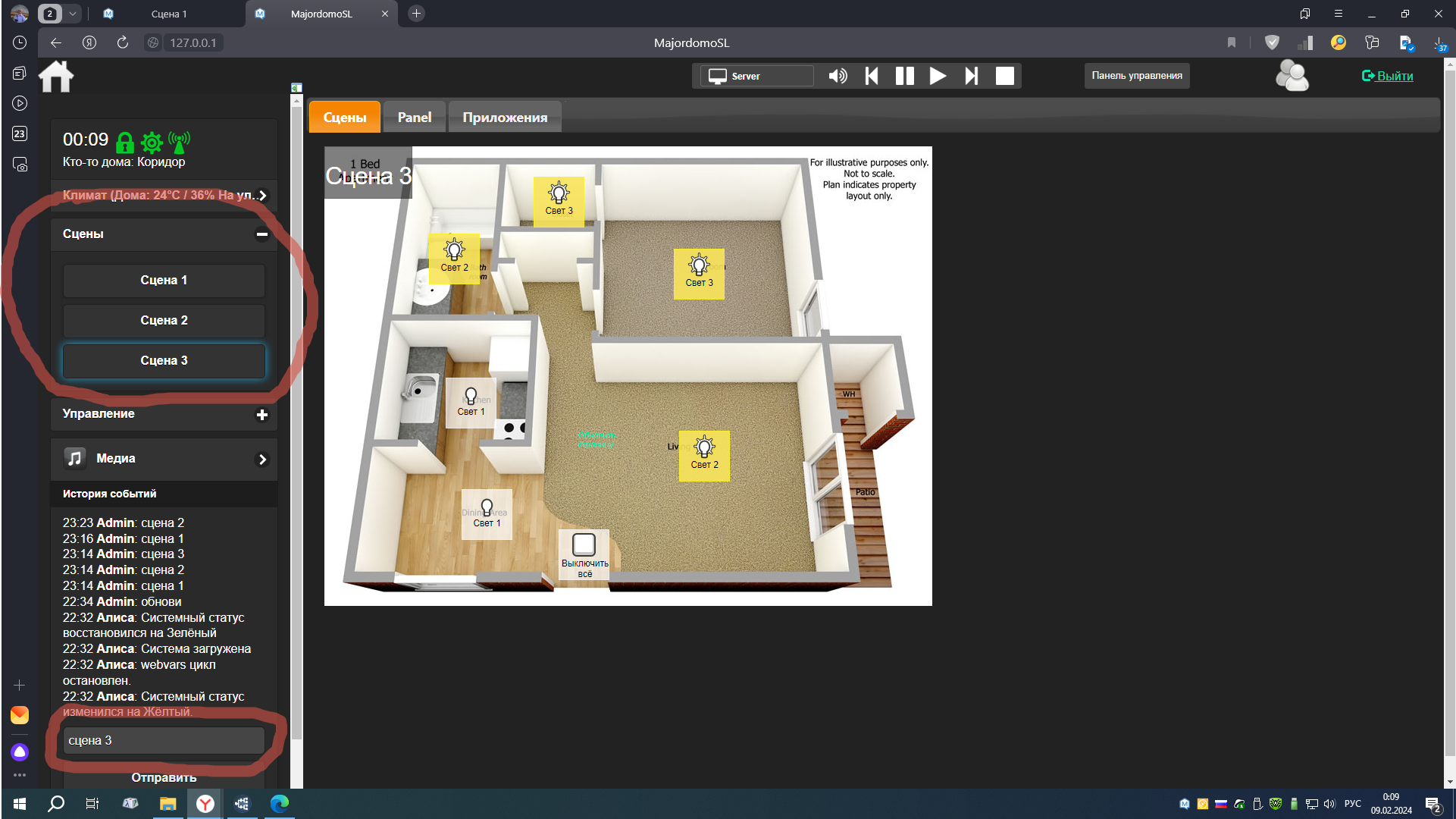Toggle living room Свет 2 light
The height and width of the screenshot is (819, 1456).
coord(704,455)
